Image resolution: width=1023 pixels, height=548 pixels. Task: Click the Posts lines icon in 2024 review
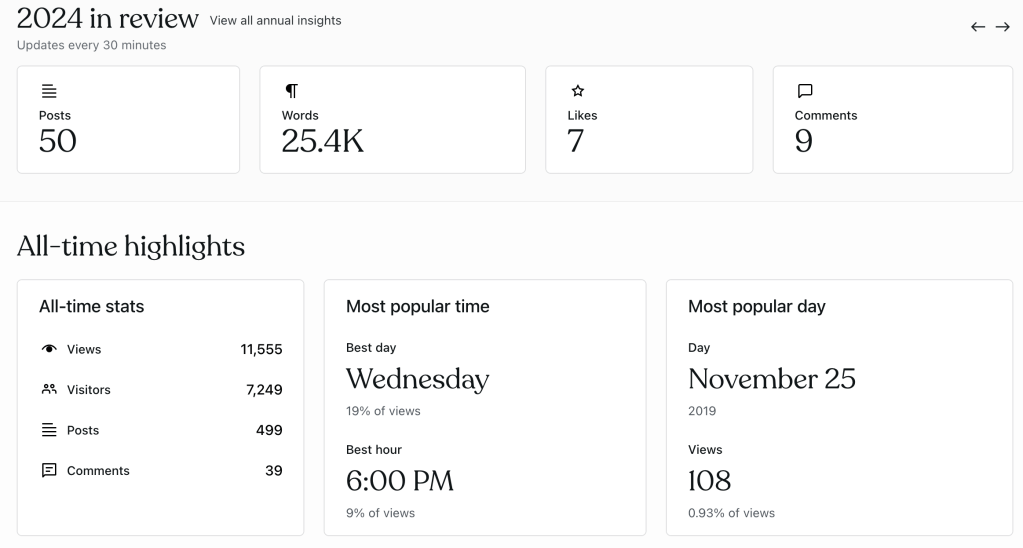pyautogui.click(x=49, y=91)
